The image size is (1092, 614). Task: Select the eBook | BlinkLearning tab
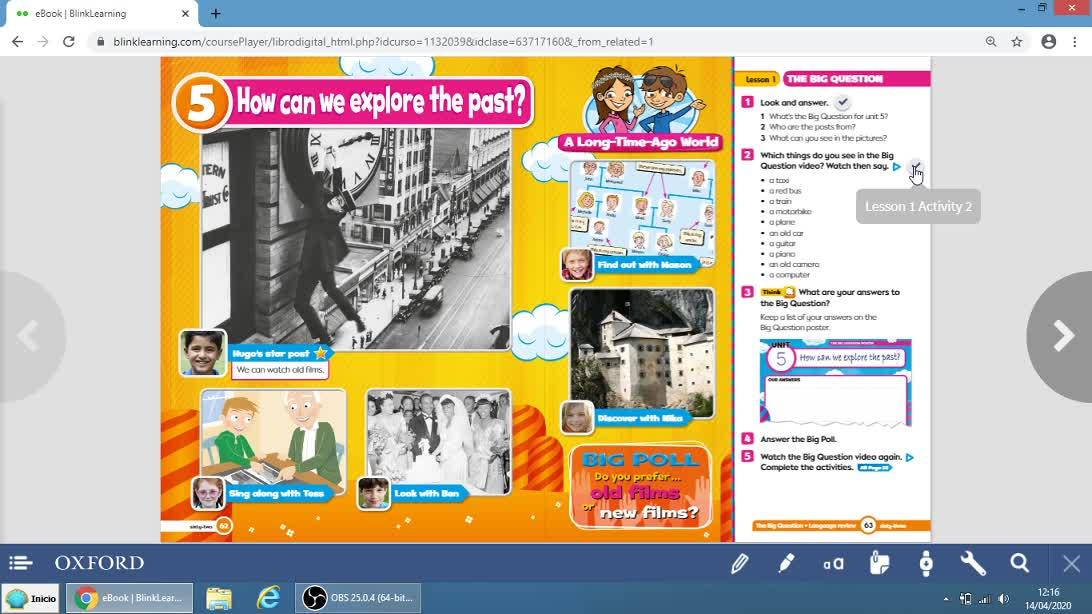(103, 13)
